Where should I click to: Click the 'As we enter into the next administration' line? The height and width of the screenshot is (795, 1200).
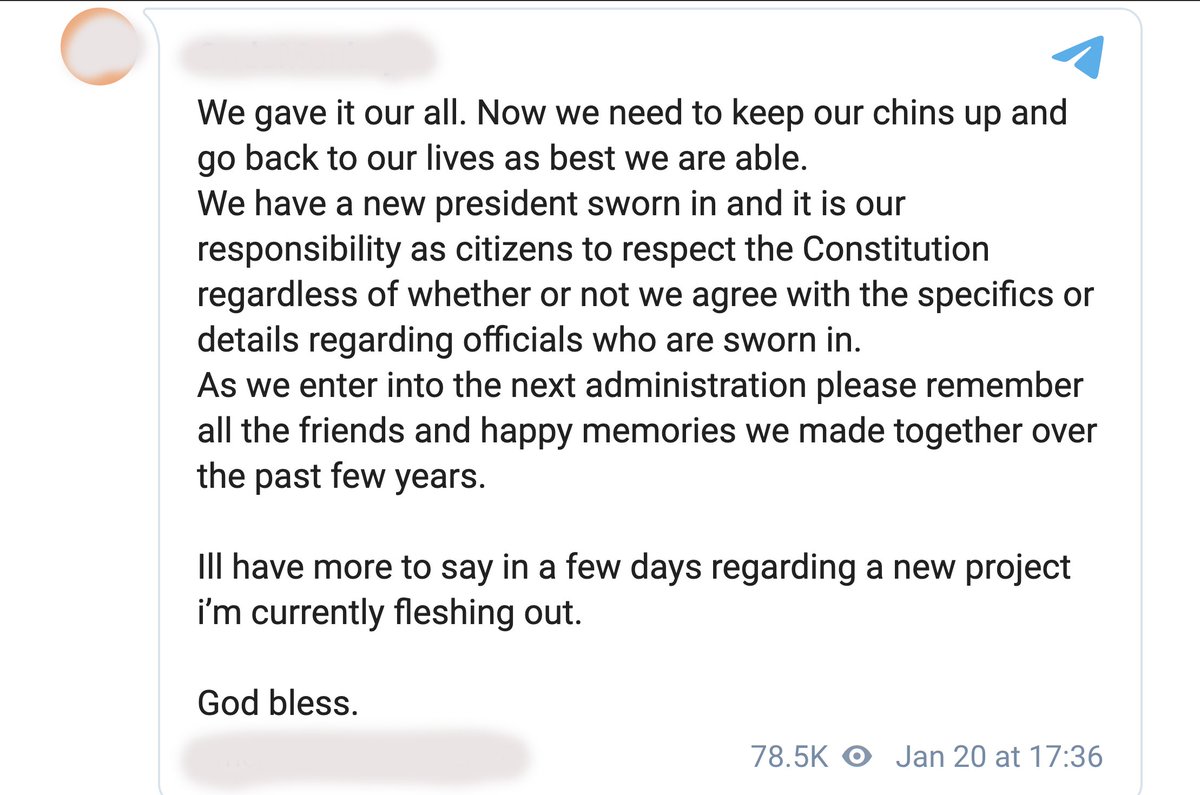coord(640,385)
